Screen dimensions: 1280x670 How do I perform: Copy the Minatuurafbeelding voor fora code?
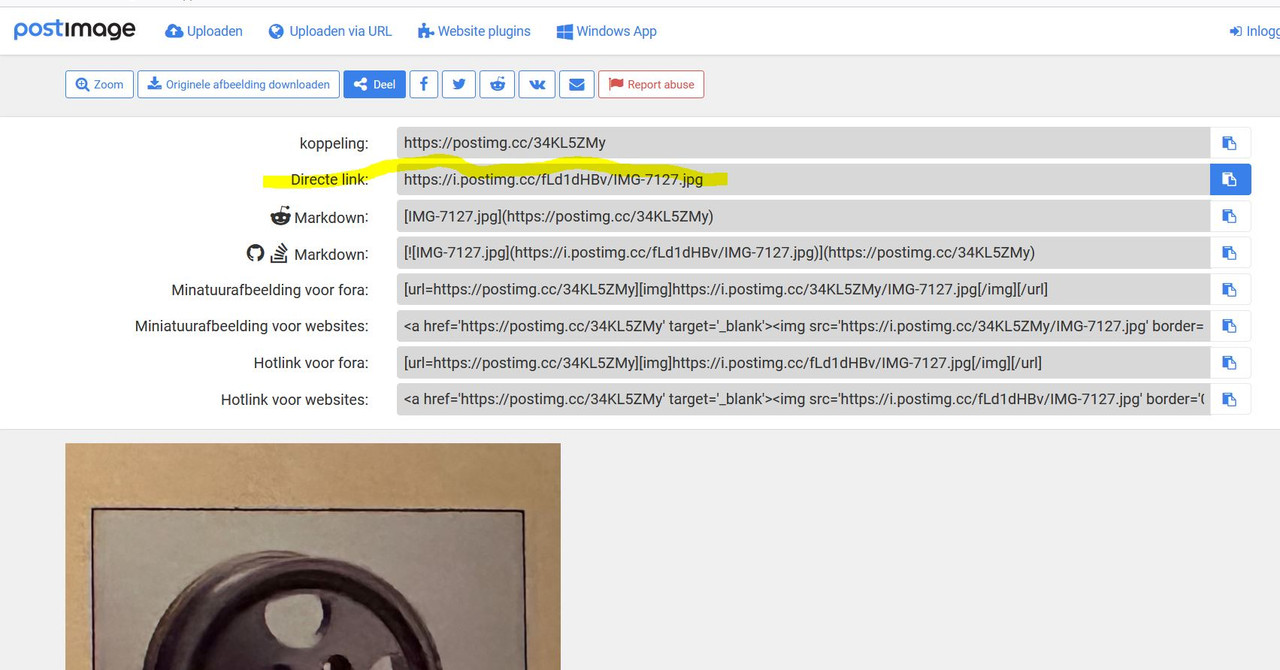[x=1230, y=289]
